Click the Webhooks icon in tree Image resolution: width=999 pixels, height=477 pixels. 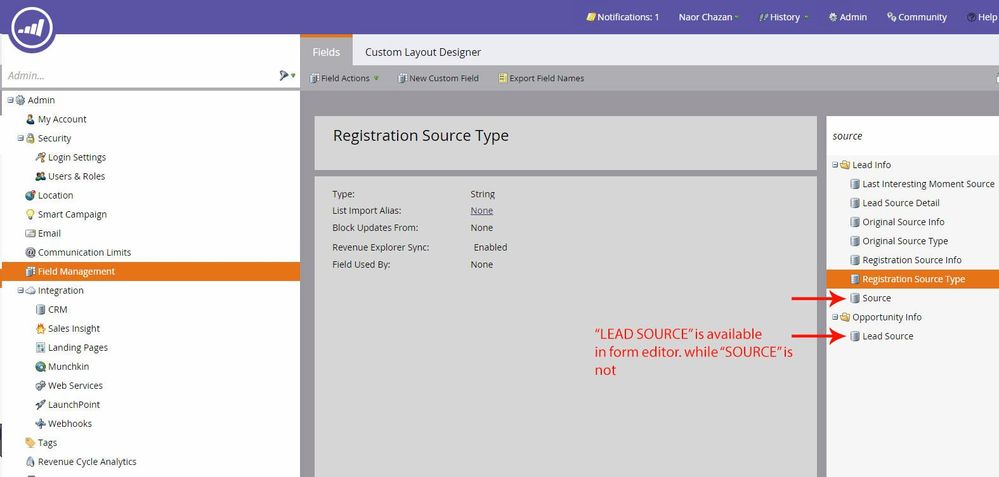(40, 424)
